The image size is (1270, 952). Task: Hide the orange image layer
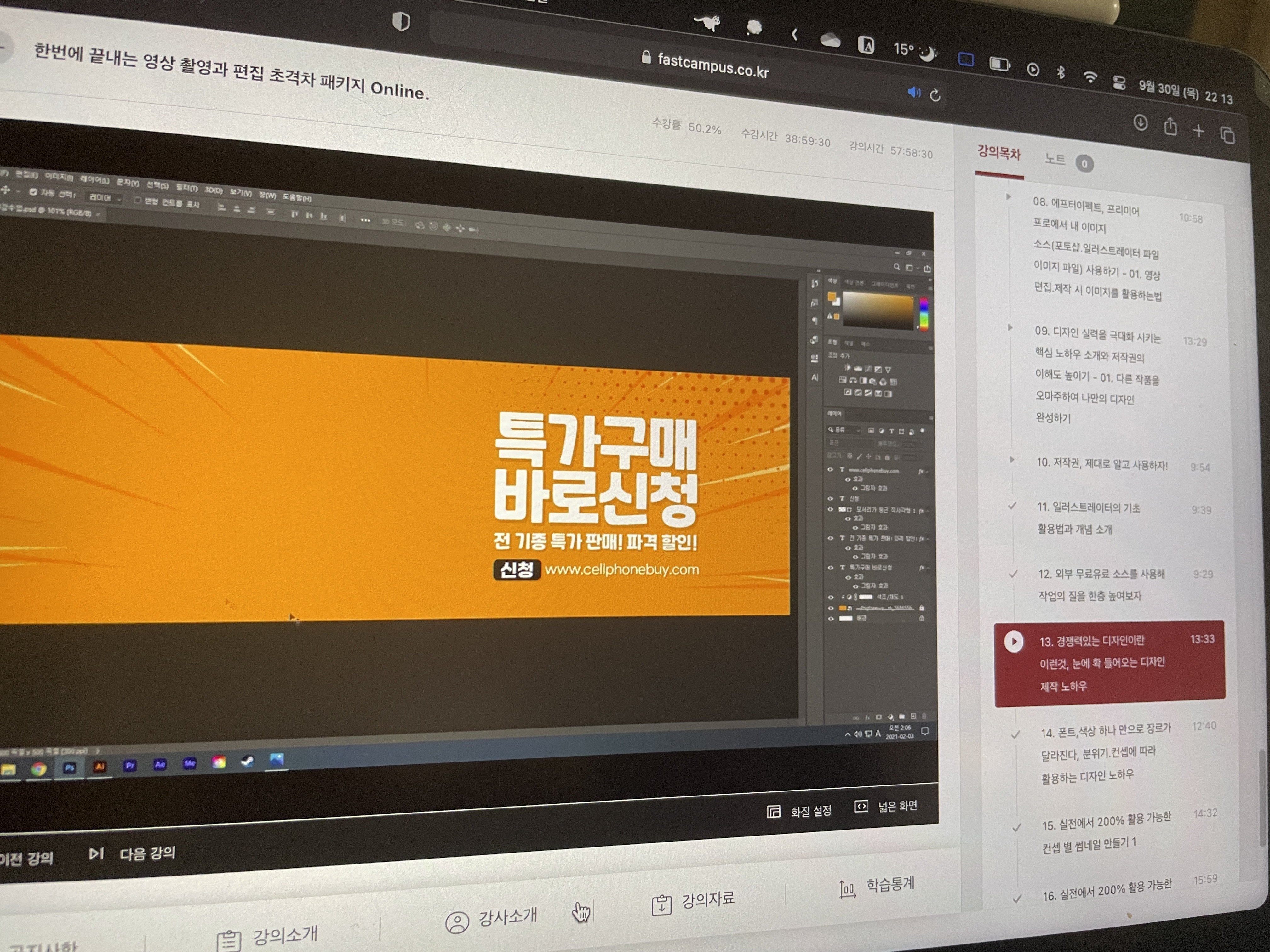(830, 608)
